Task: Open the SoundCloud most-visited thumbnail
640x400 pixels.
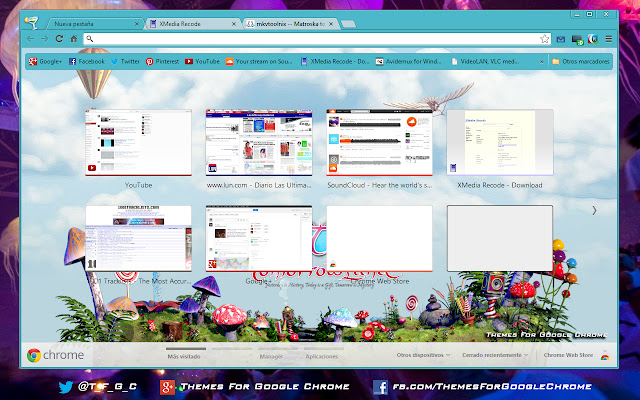Action: [379, 143]
